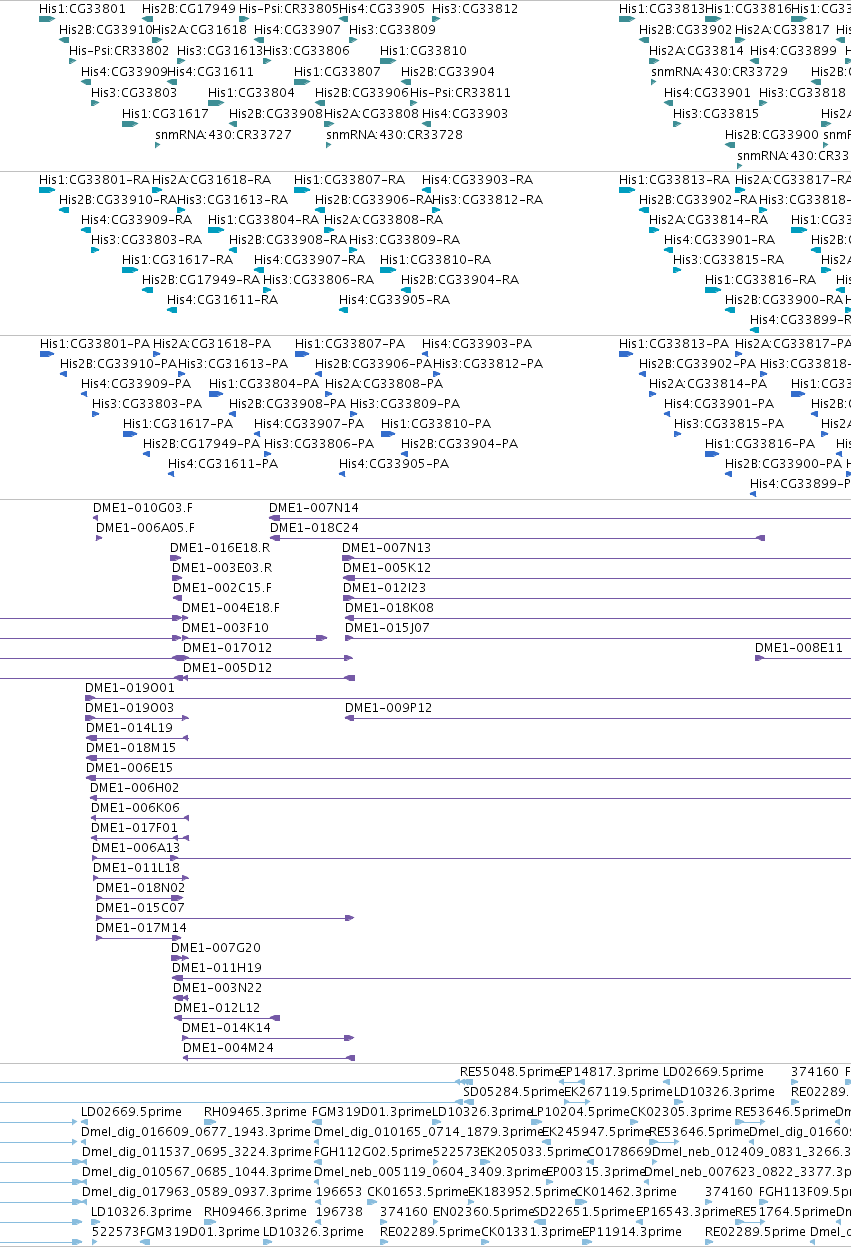Click protein label His2A:CG33814-PA

pos(708,384)
